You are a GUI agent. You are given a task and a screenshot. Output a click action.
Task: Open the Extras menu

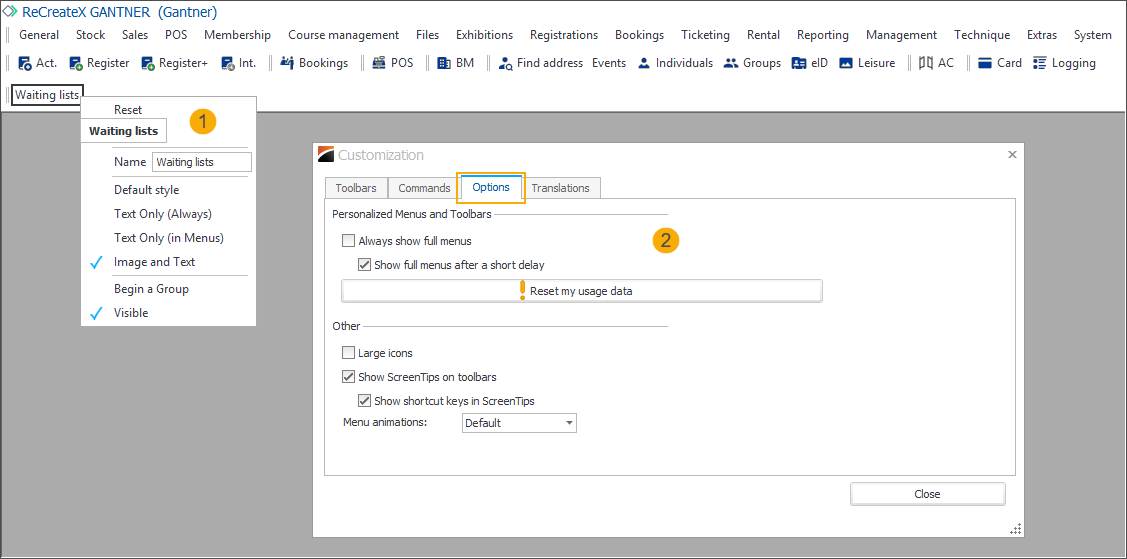coord(1042,34)
